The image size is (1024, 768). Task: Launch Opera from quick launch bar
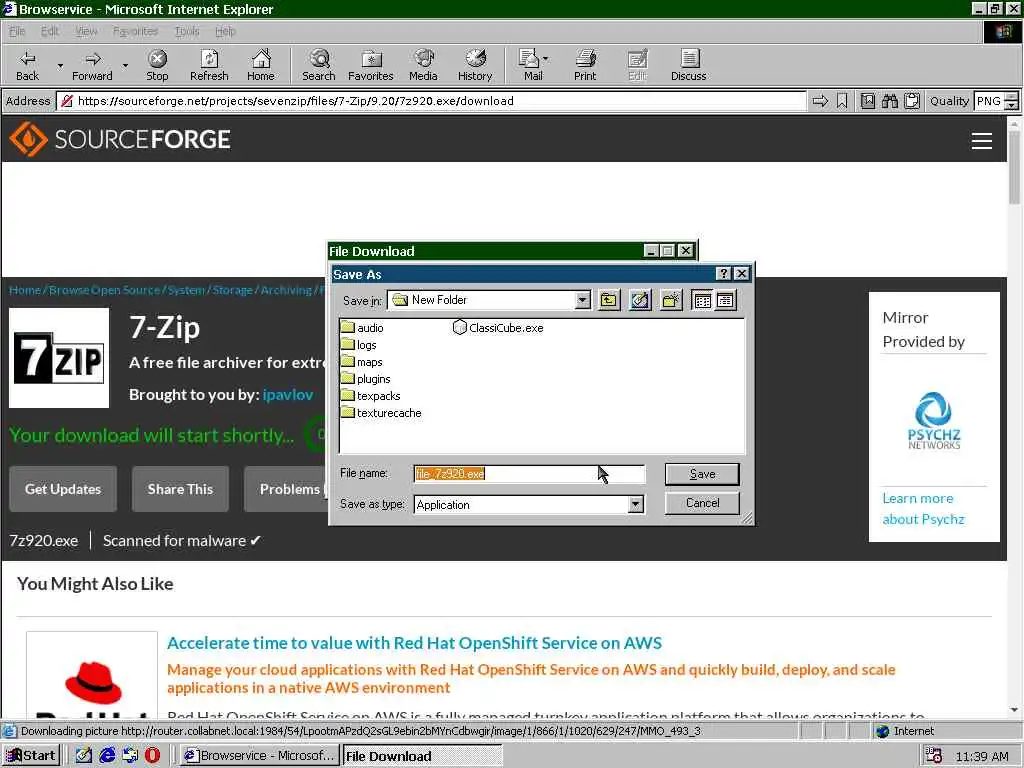(152, 755)
